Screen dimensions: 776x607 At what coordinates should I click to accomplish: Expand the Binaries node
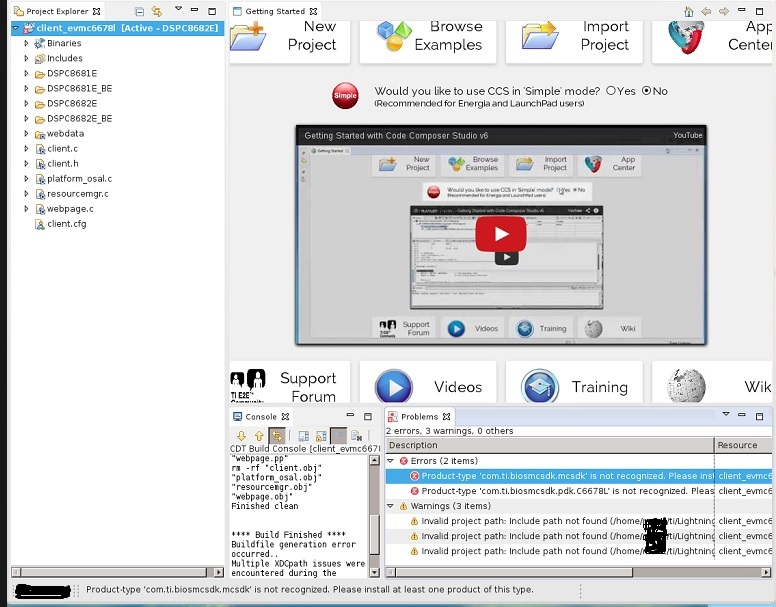coord(26,44)
